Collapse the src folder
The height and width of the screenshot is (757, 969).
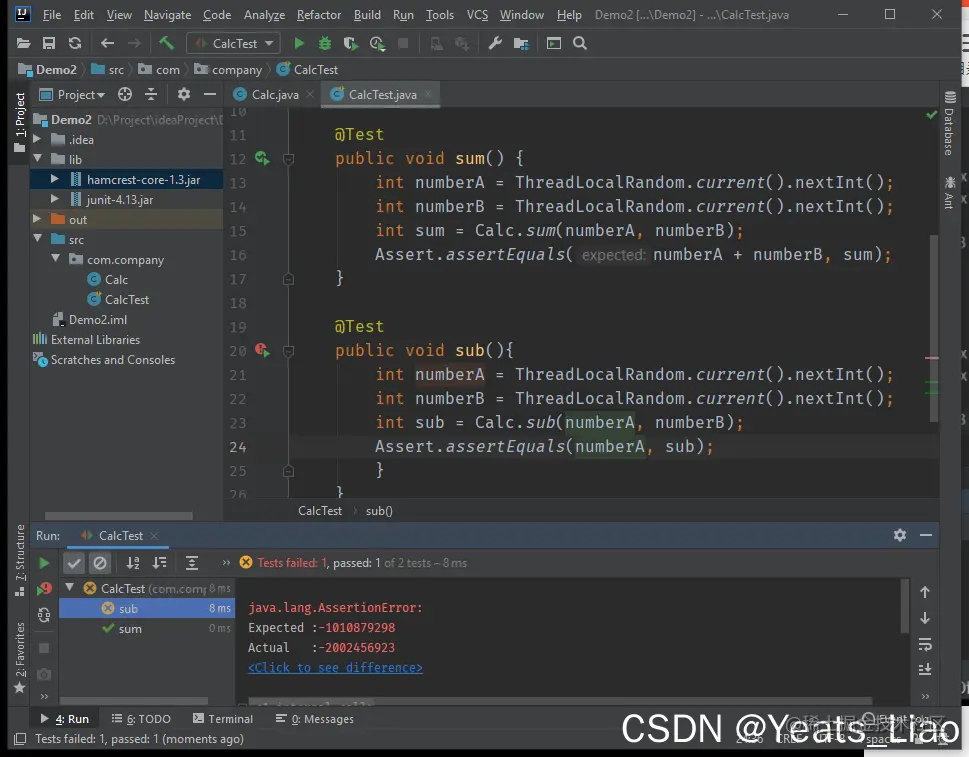[x=37, y=239]
